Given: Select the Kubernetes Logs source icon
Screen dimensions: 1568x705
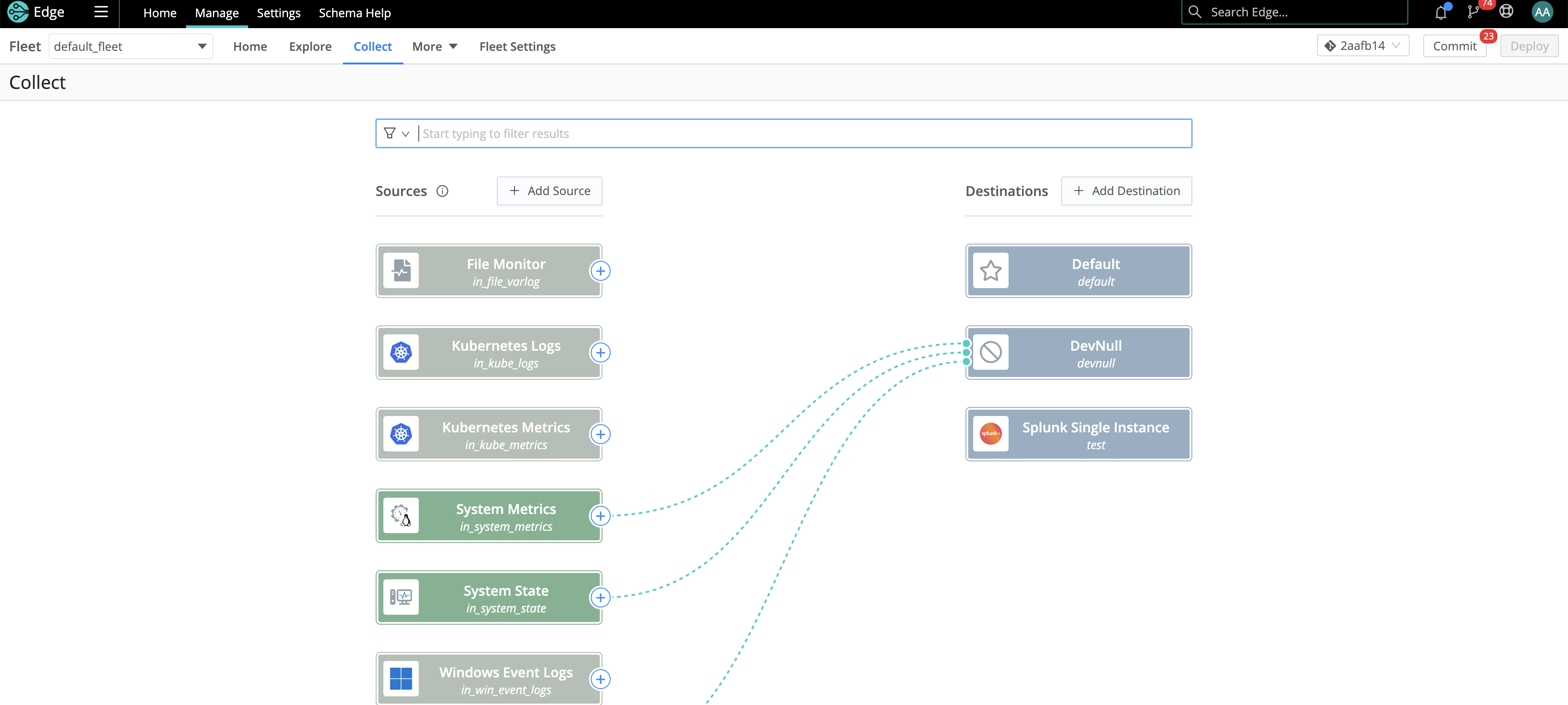Looking at the screenshot, I should [x=401, y=352].
